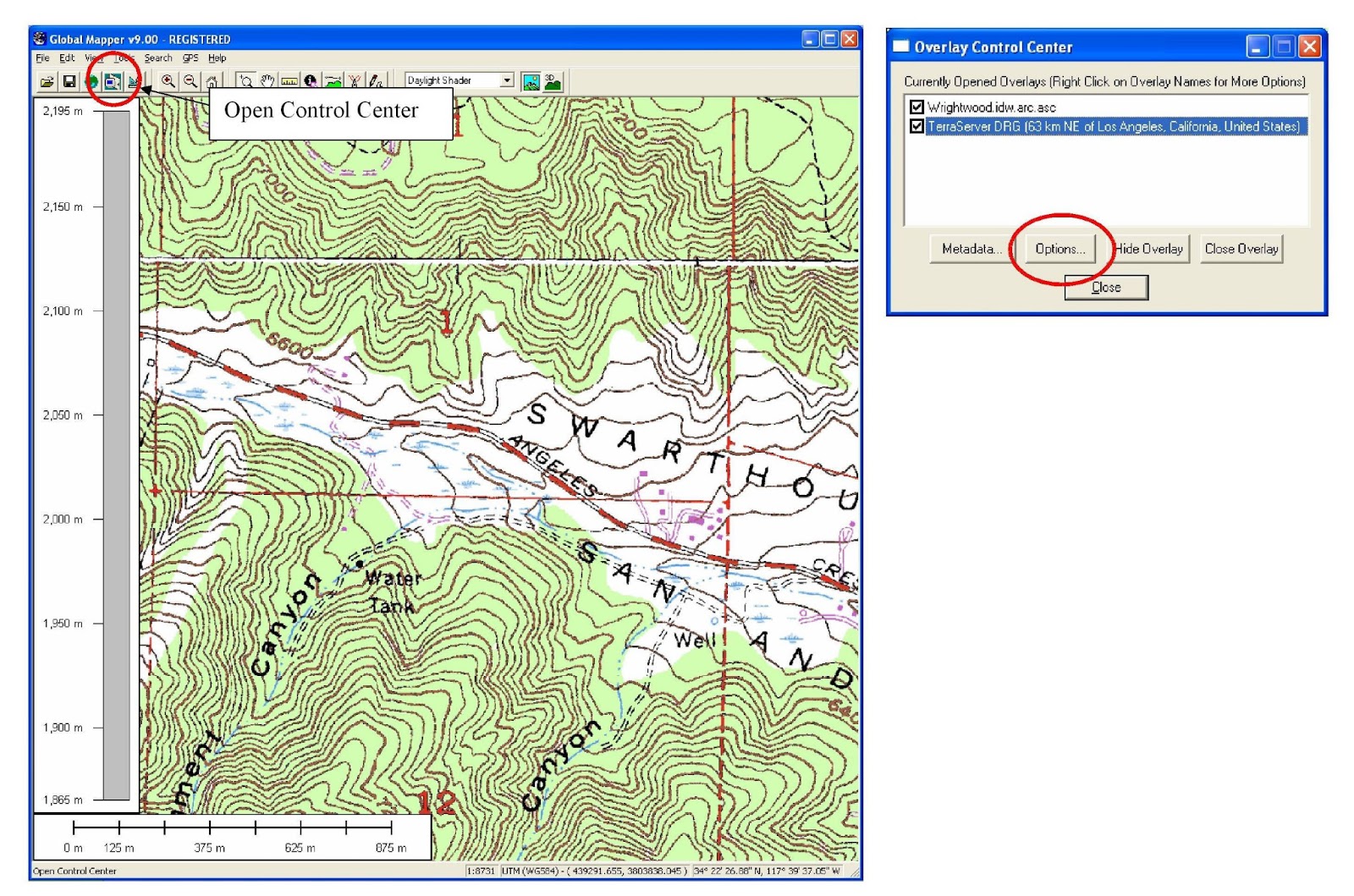Activate the Pan hand tool
1354x896 pixels.
click(x=268, y=80)
